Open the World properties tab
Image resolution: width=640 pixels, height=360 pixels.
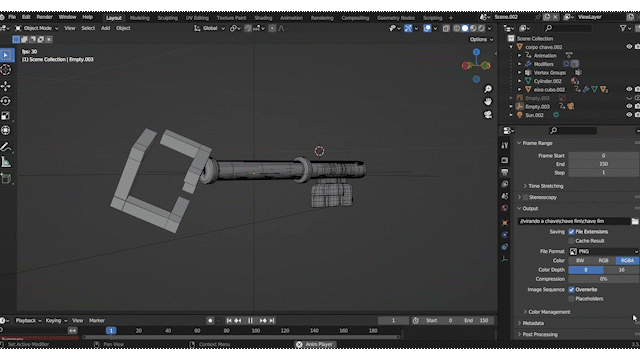tap(505, 208)
